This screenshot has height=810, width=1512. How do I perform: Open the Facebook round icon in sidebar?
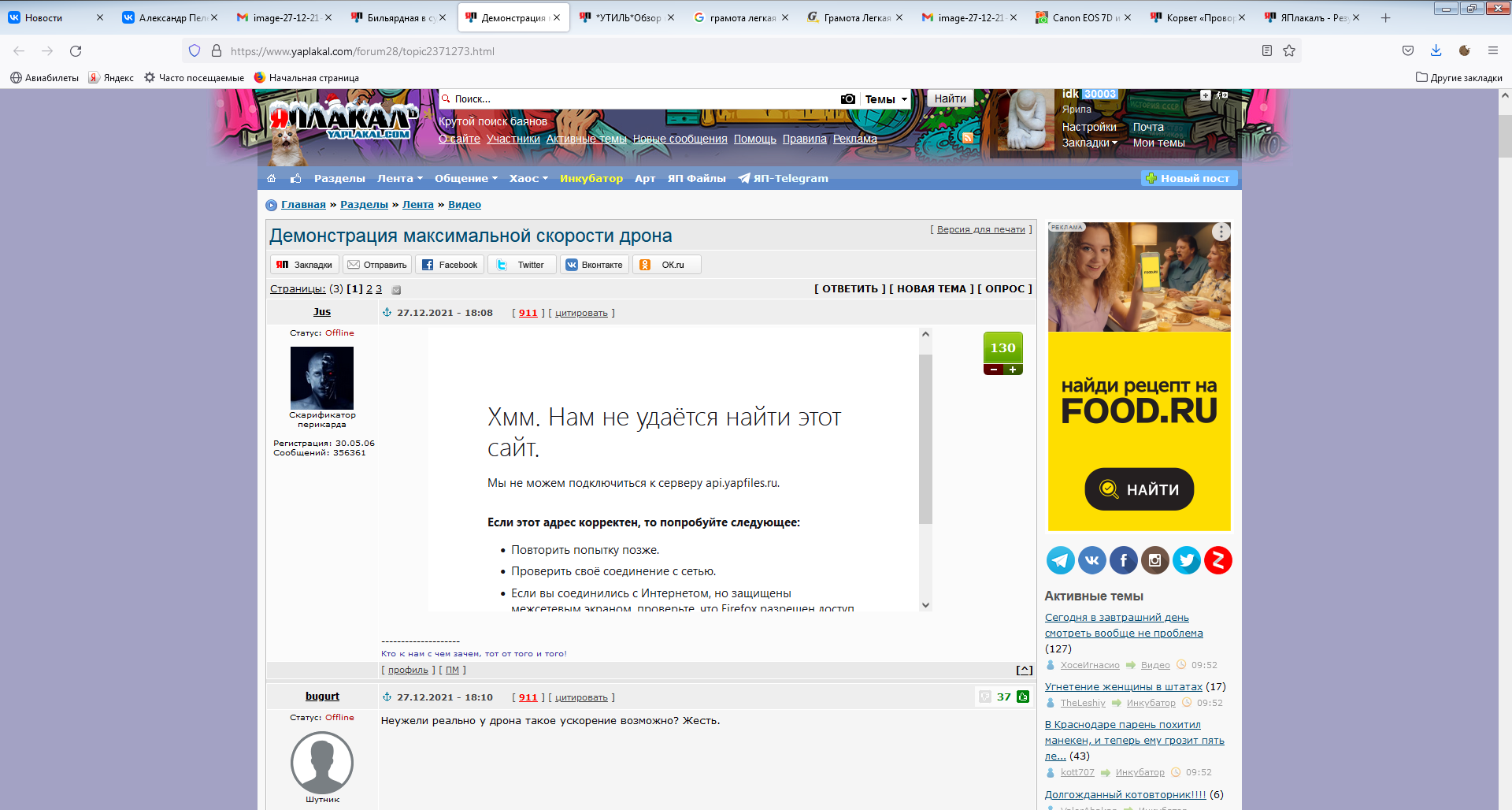[1124, 560]
